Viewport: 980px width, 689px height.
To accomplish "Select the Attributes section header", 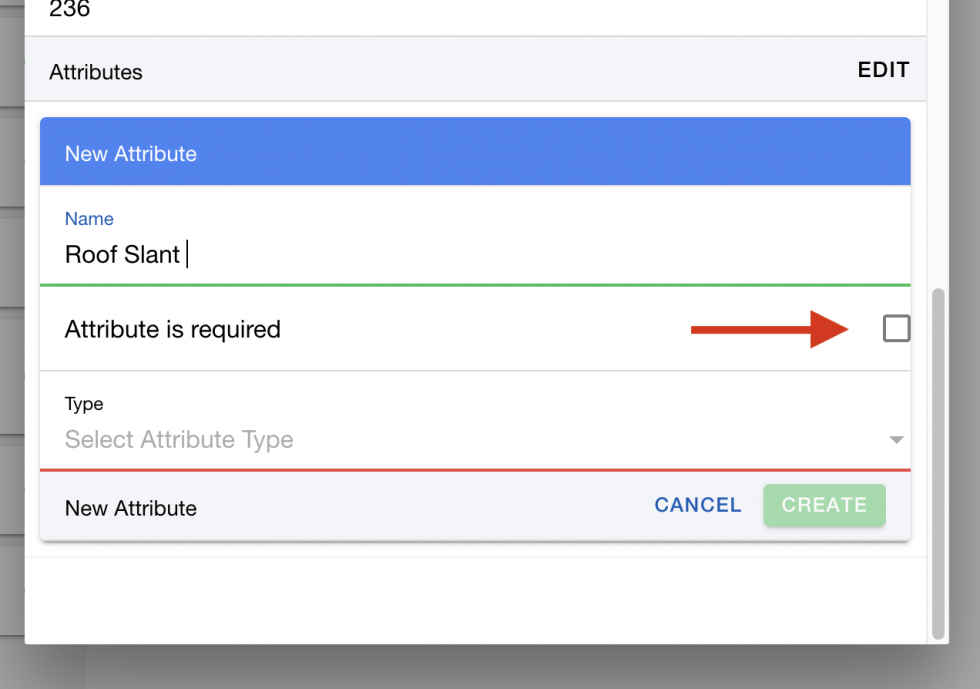I will pos(96,72).
